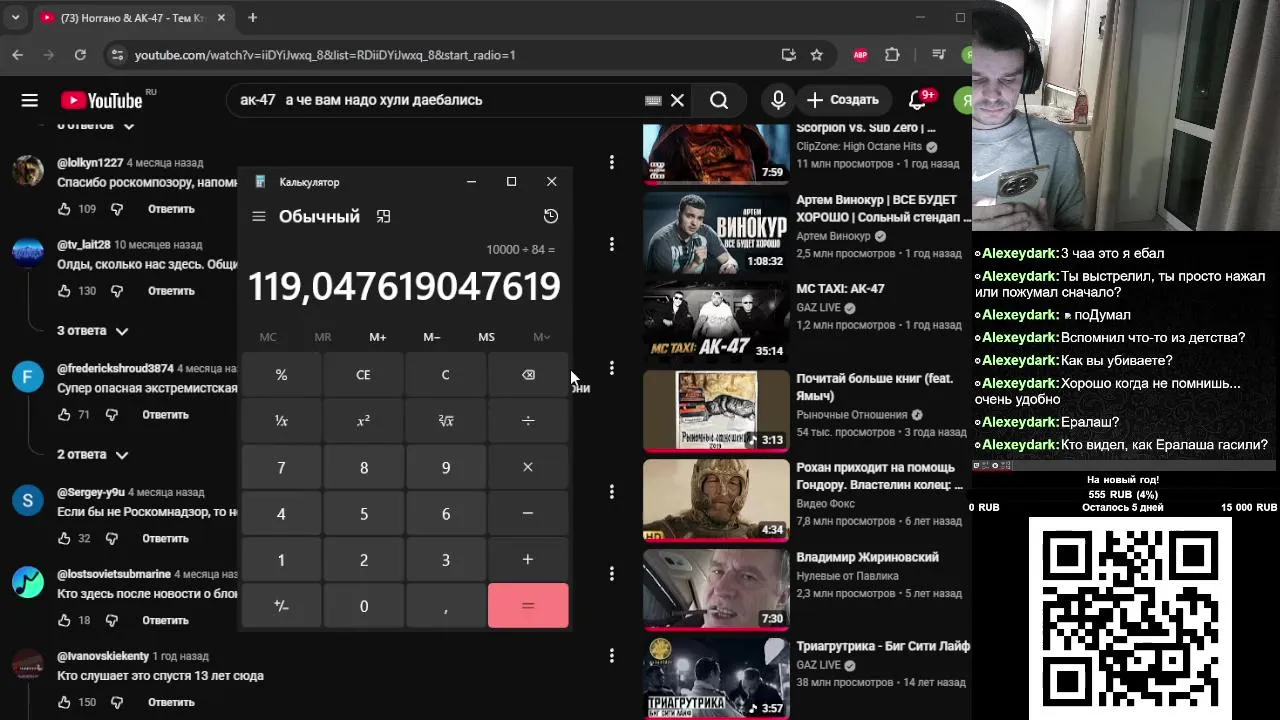Open Триагрутрика - Биг Сити Лайф title

(883, 646)
